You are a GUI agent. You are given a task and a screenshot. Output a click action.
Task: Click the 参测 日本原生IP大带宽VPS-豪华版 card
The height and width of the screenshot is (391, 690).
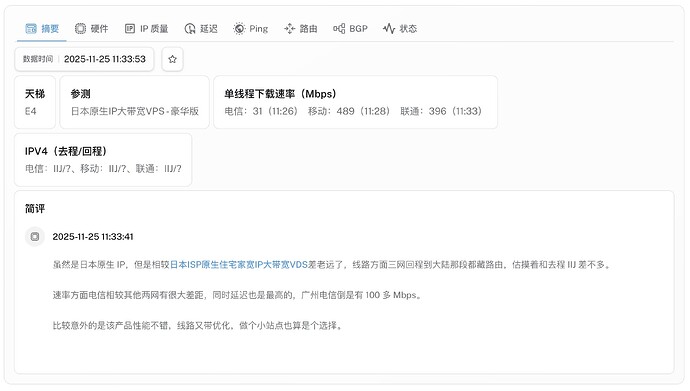pos(134,102)
